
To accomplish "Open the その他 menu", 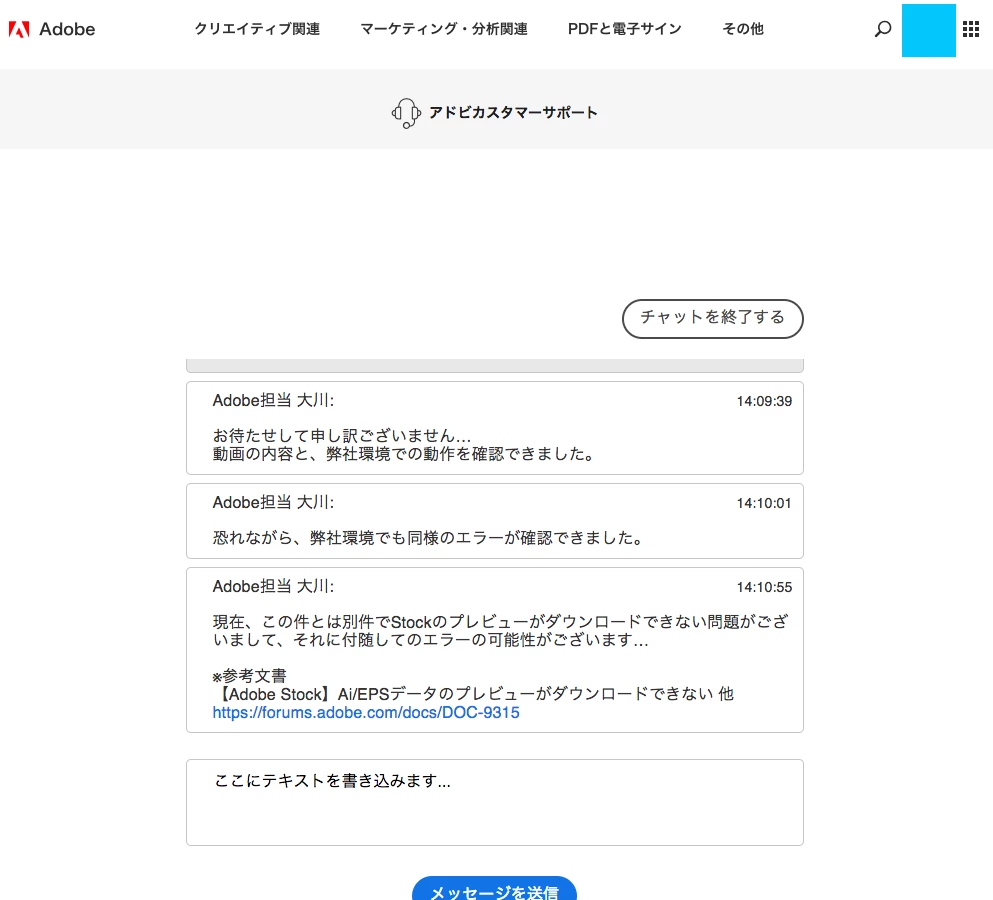I will pos(743,29).
